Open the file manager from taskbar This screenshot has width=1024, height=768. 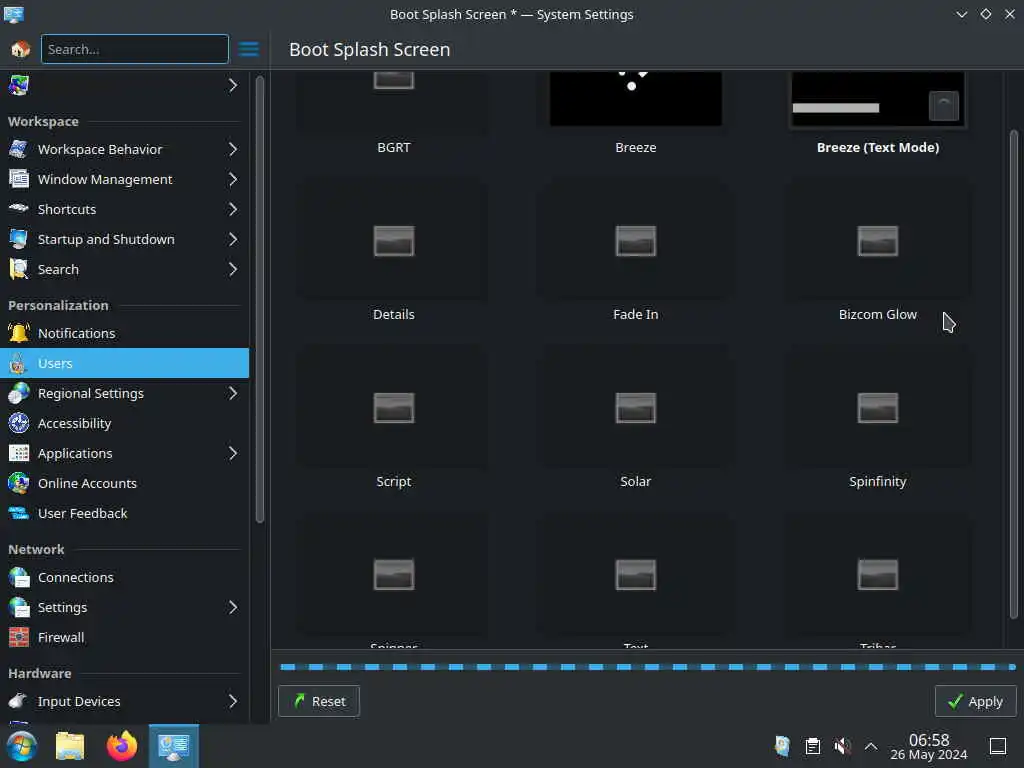coord(71,746)
